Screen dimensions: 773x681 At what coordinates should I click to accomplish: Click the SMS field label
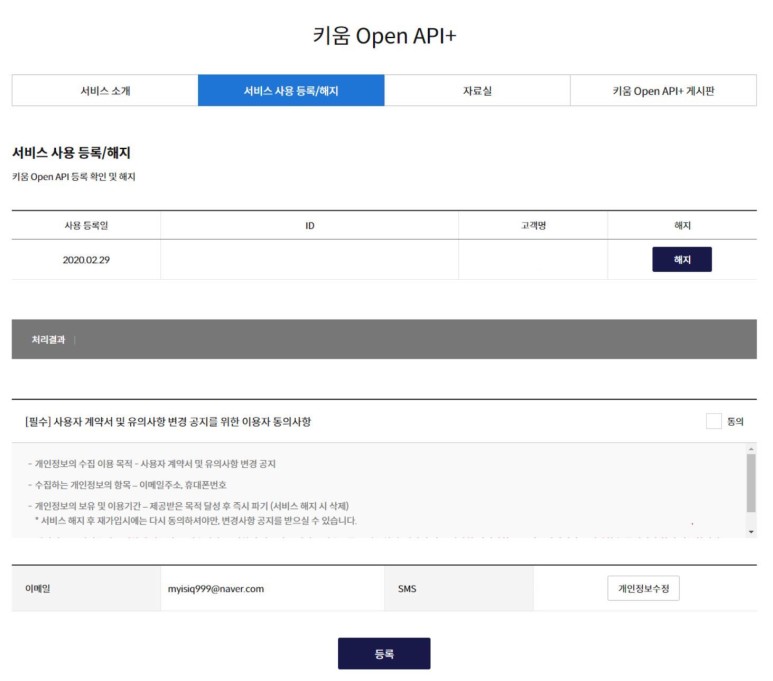tap(407, 589)
